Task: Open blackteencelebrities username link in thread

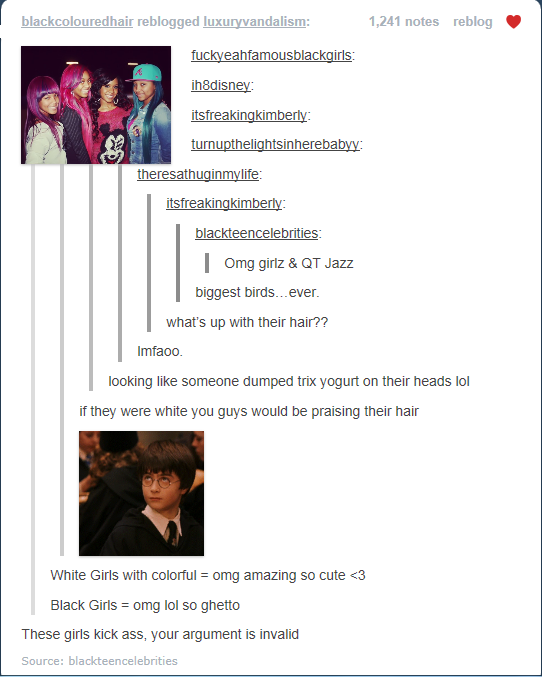Action: [x=257, y=233]
